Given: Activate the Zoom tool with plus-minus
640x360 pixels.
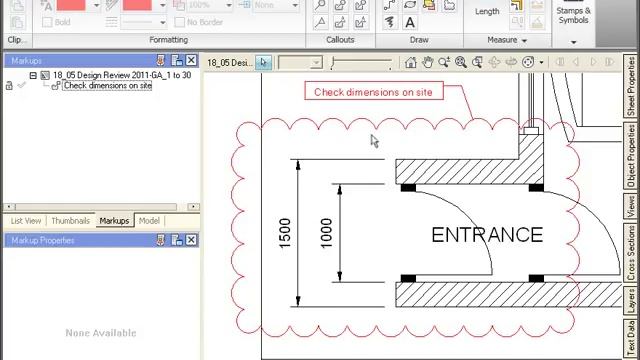Looking at the screenshot, I should (x=444, y=62).
